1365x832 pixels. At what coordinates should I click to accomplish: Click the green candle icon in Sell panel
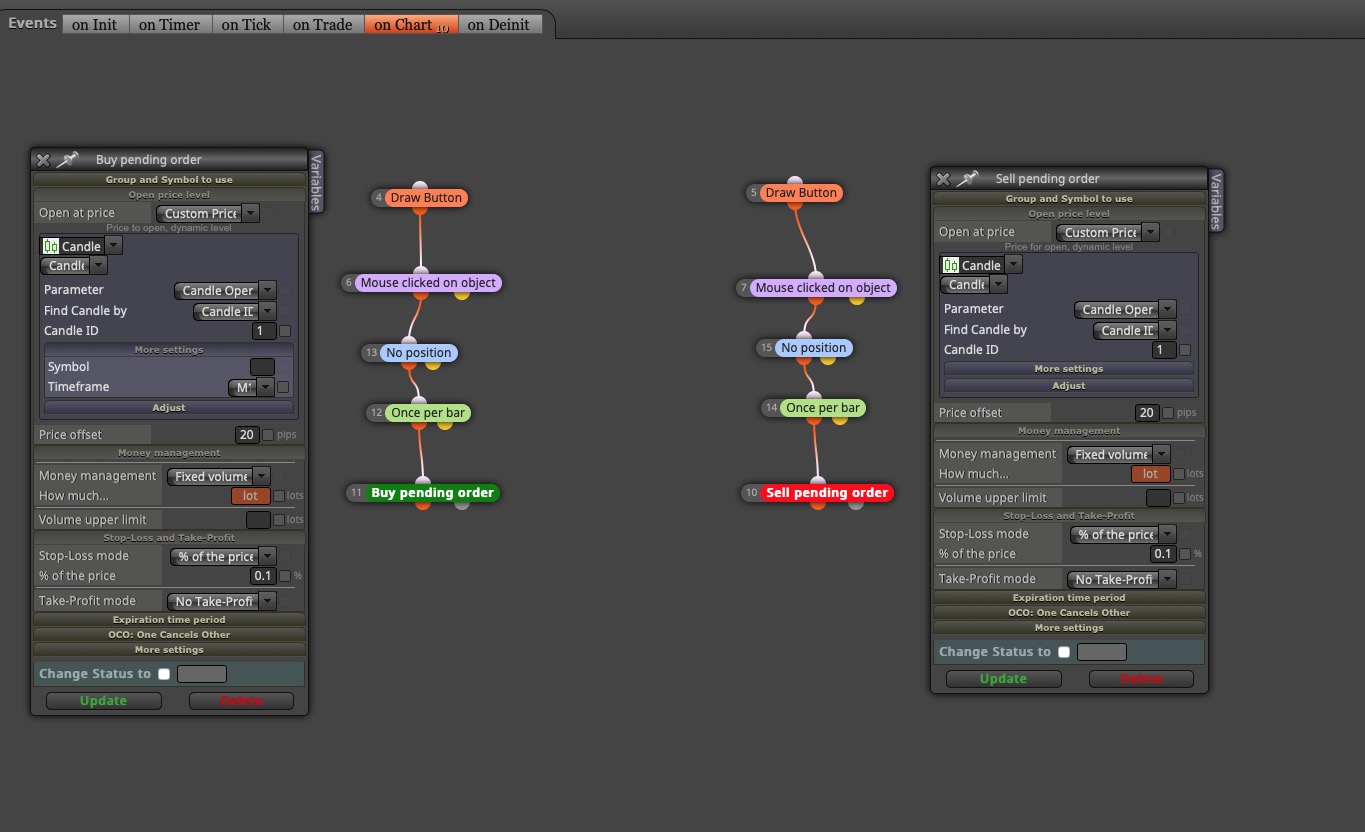(951, 265)
